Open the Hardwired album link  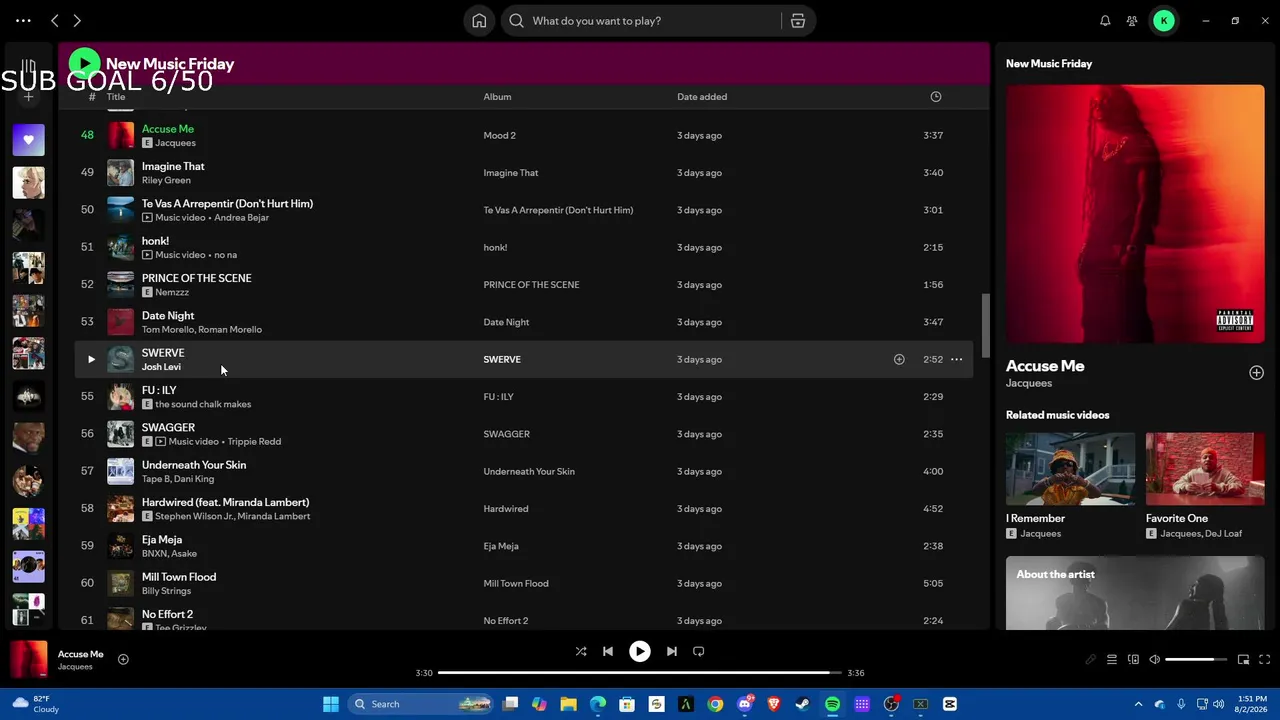[x=506, y=509]
